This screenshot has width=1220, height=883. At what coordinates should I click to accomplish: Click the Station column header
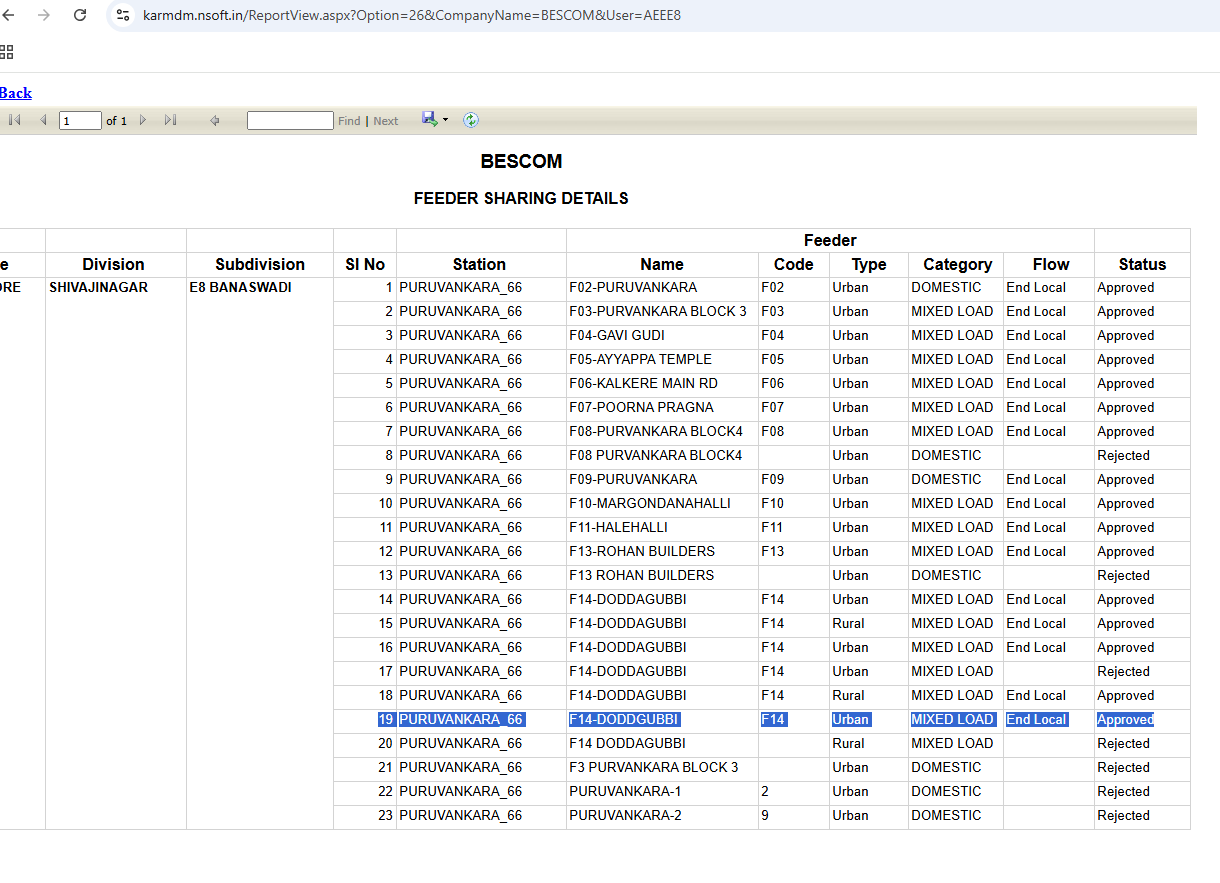click(x=480, y=264)
